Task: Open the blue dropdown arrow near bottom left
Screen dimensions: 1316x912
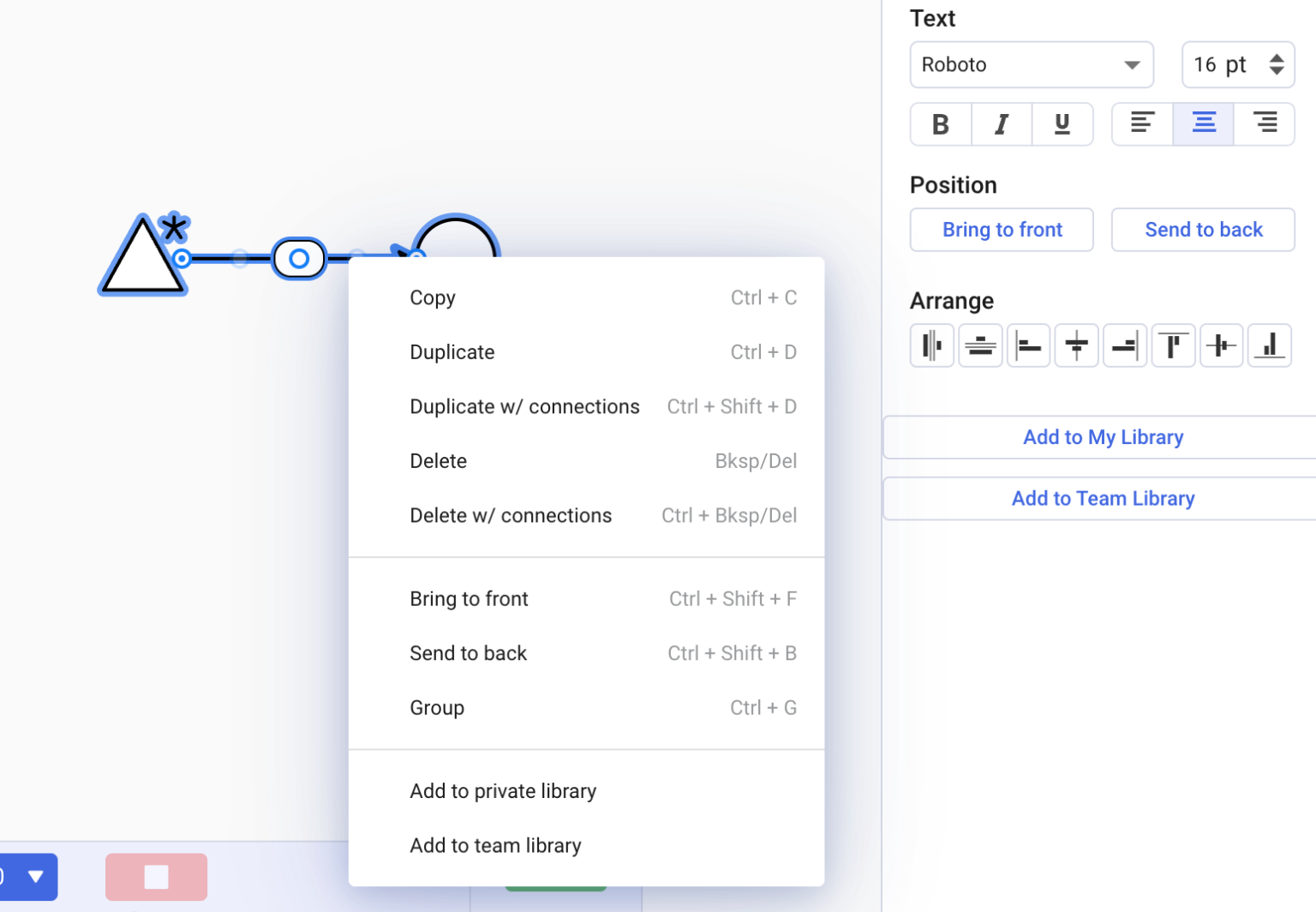Action: pos(35,877)
